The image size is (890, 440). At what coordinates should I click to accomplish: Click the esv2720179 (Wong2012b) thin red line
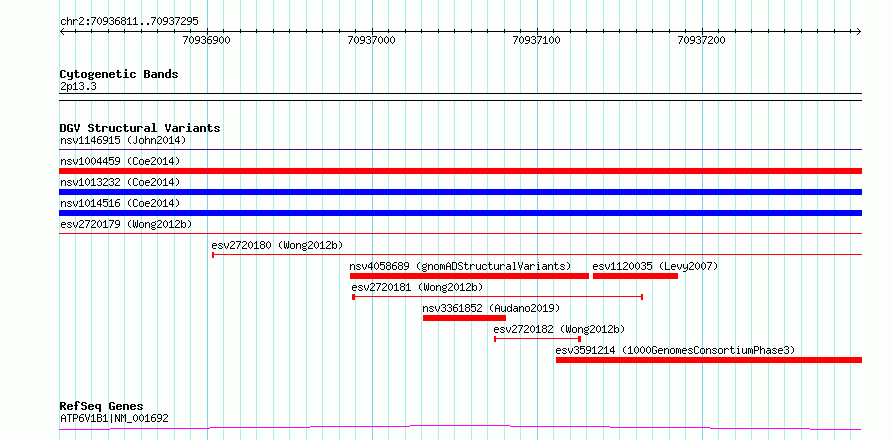click(460, 233)
